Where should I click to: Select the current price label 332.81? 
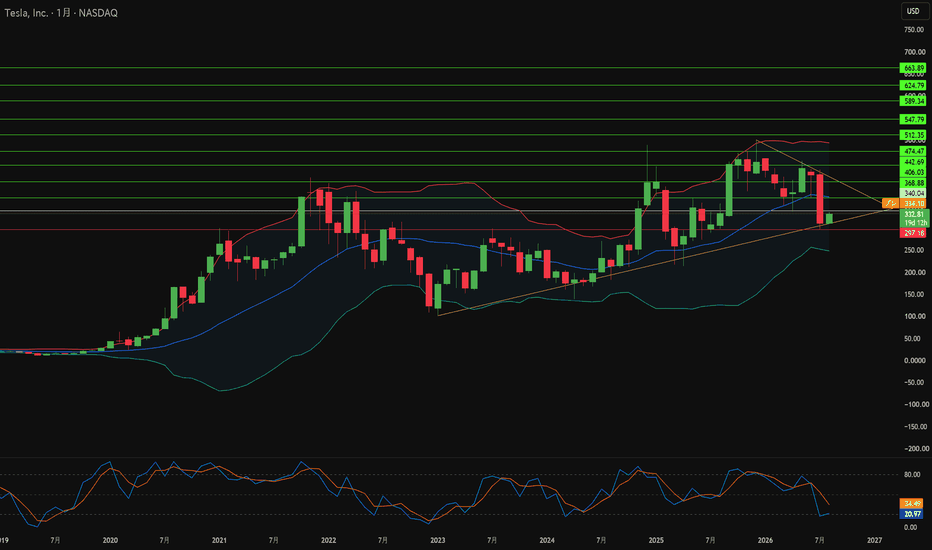point(914,214)
